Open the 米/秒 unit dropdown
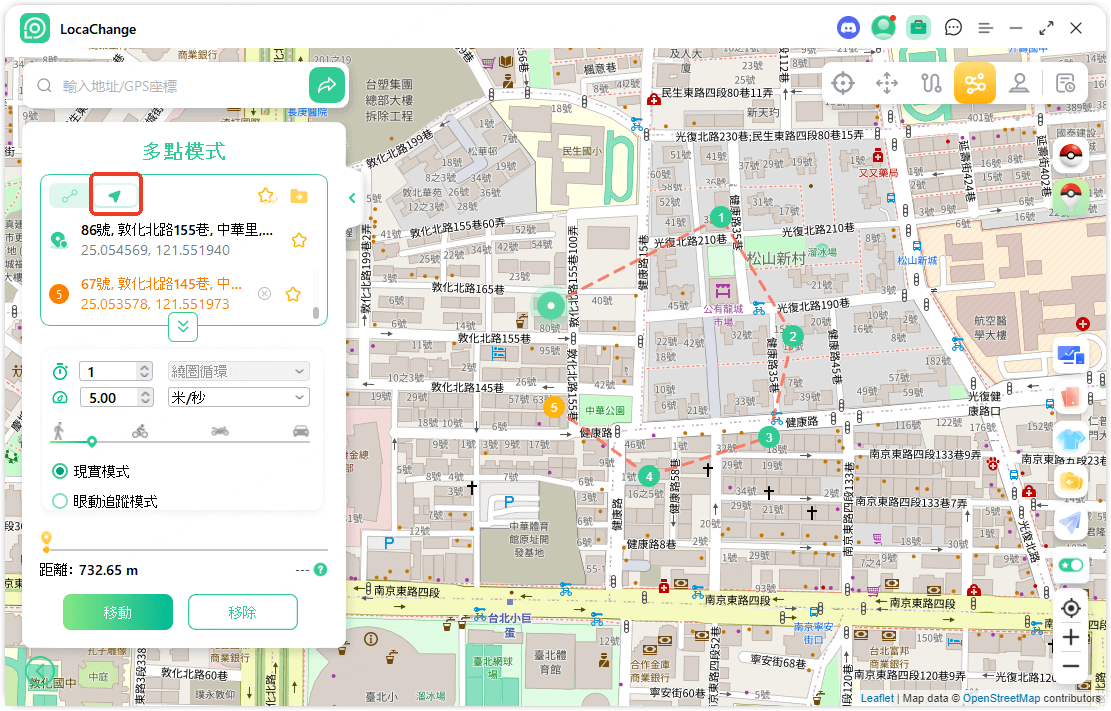This screenshot has width=1111, height=711. 239,398
